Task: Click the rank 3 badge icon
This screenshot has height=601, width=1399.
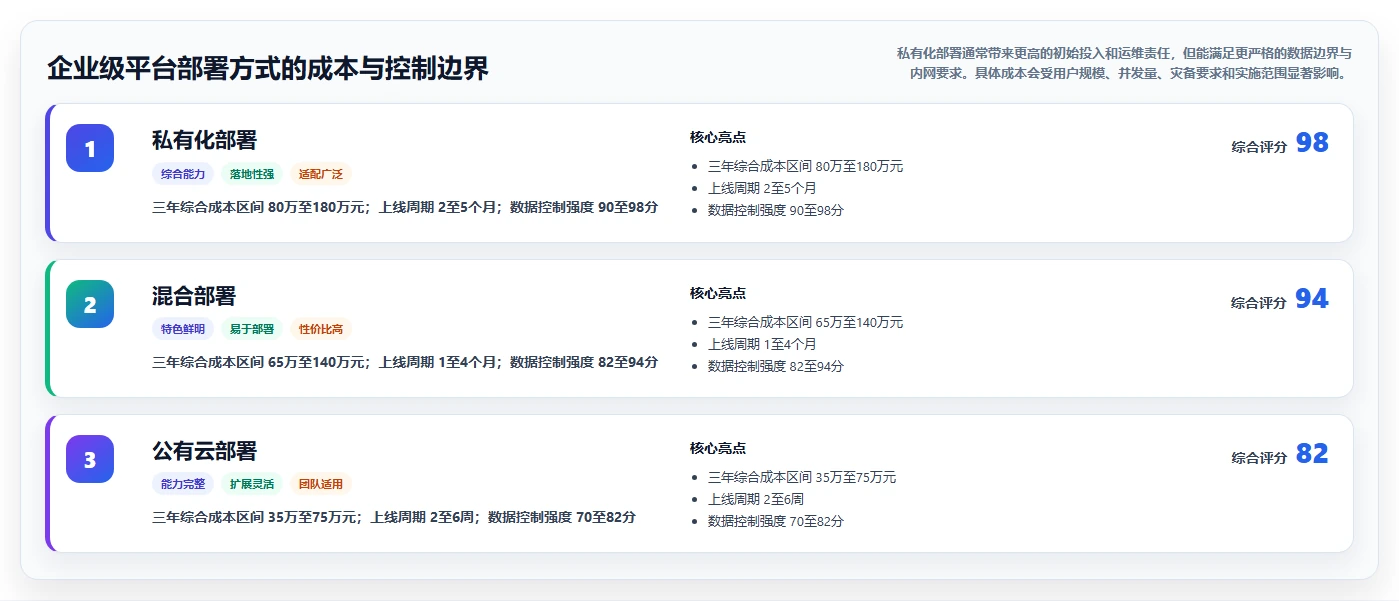Action: coord(90,459)
